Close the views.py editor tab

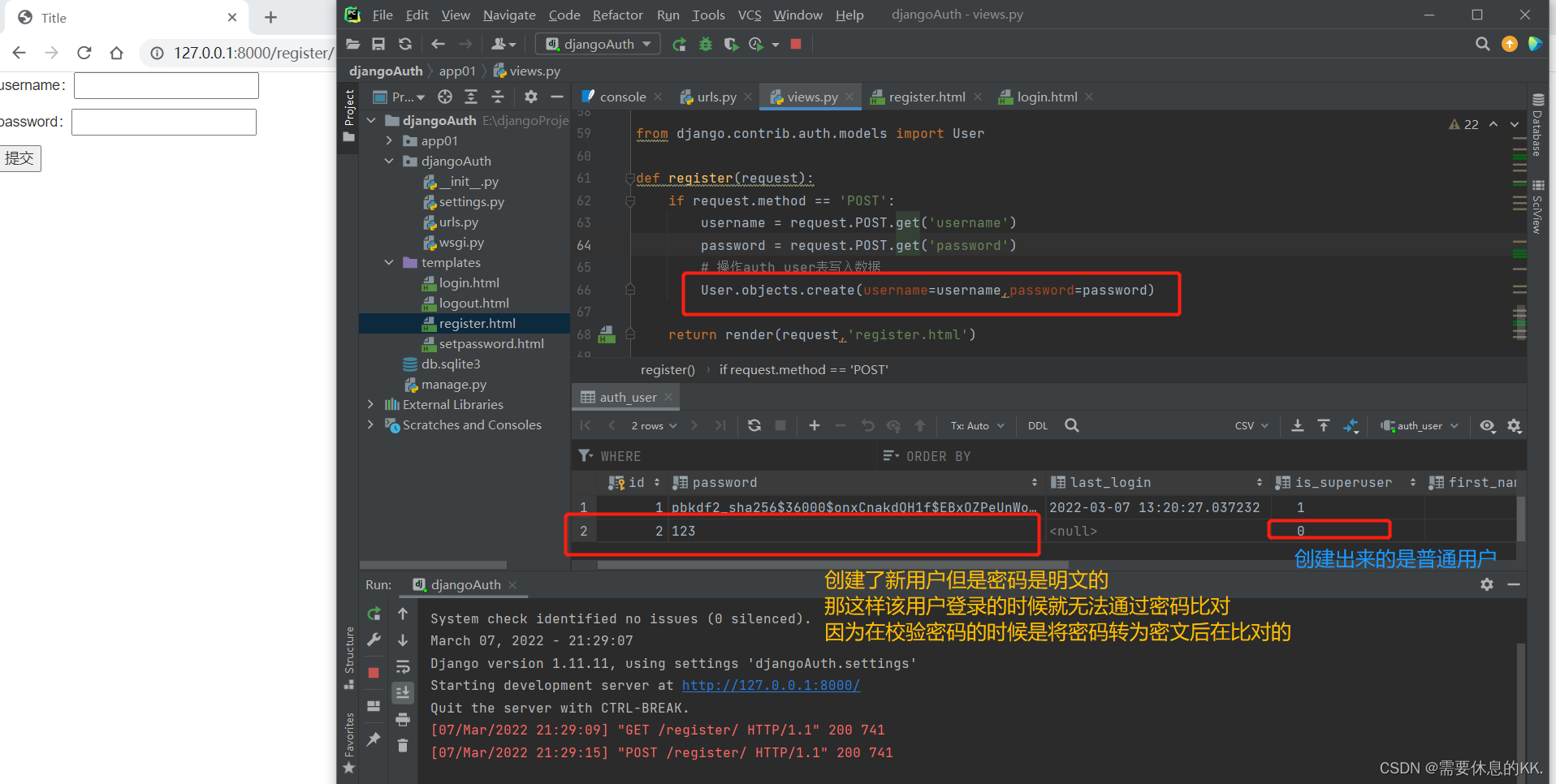(849, 97)
